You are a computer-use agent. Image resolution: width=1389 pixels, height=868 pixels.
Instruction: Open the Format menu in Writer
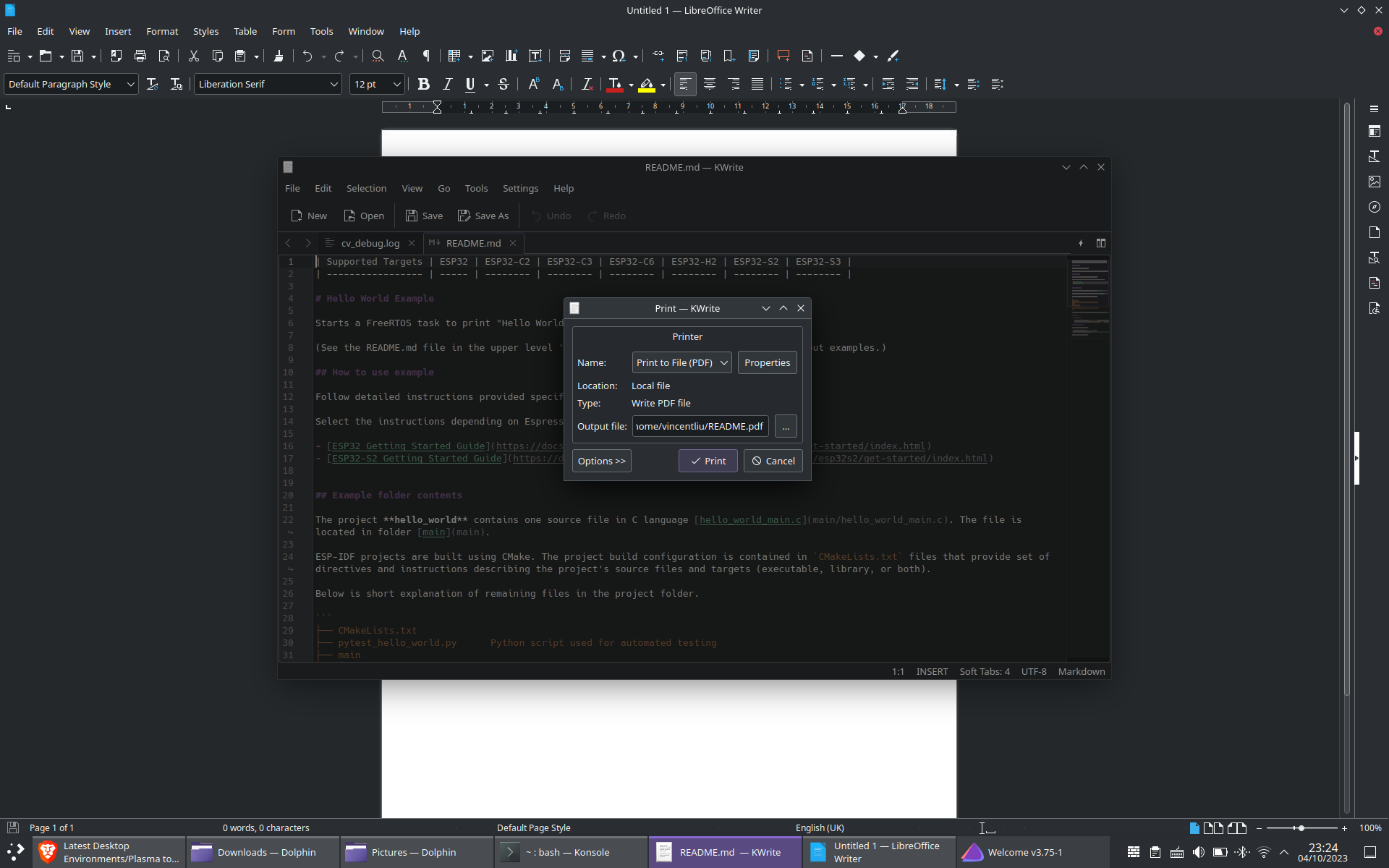(162, 31)
